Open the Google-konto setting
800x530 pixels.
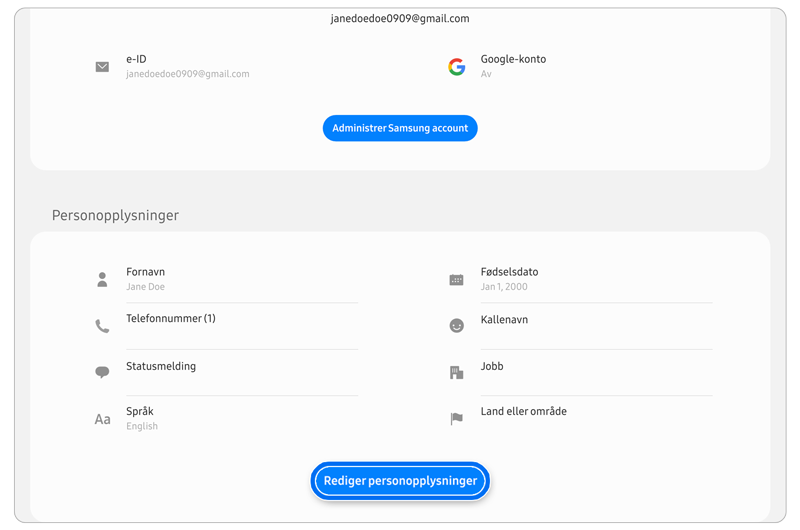(x=513, y=66)
